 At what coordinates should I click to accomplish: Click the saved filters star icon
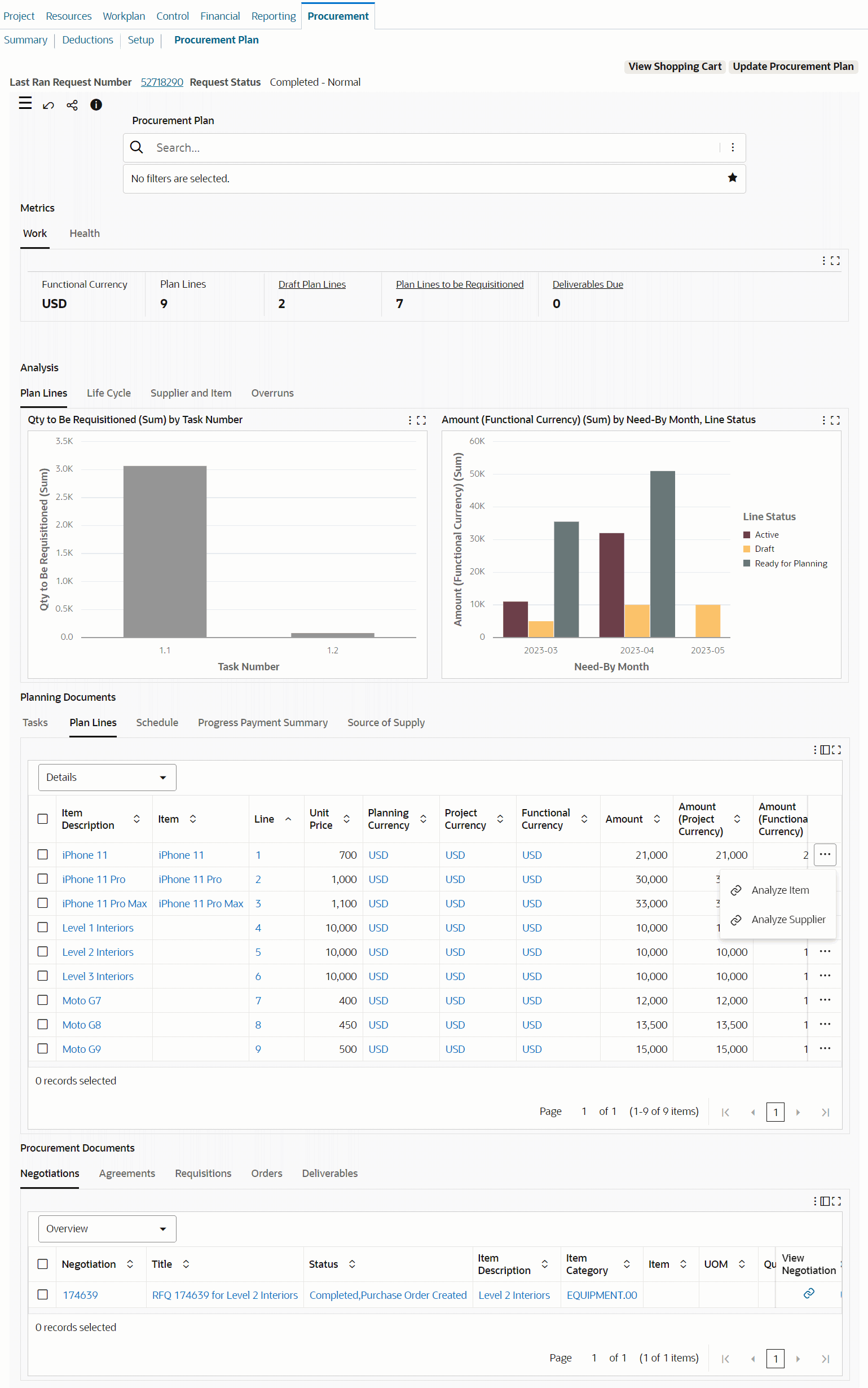point(733,178)
